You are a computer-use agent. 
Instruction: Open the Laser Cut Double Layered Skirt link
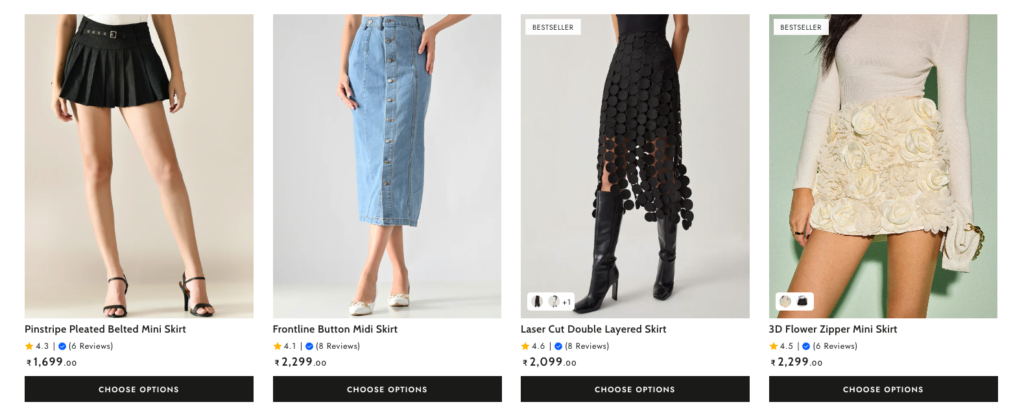click(593, 329)
